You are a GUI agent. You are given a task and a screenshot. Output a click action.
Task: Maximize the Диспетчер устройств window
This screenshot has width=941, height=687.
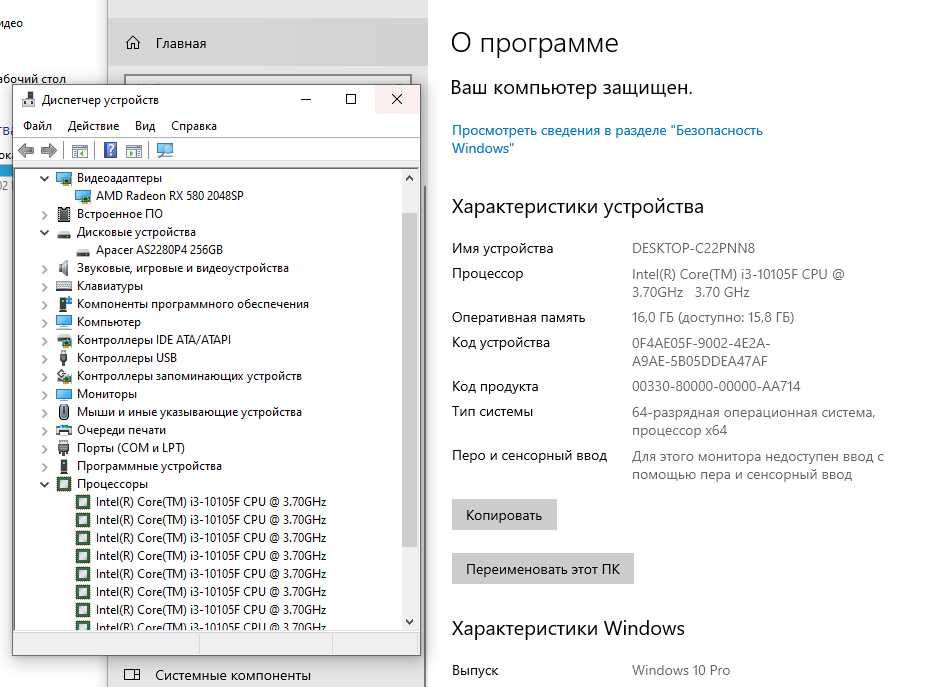351,99
